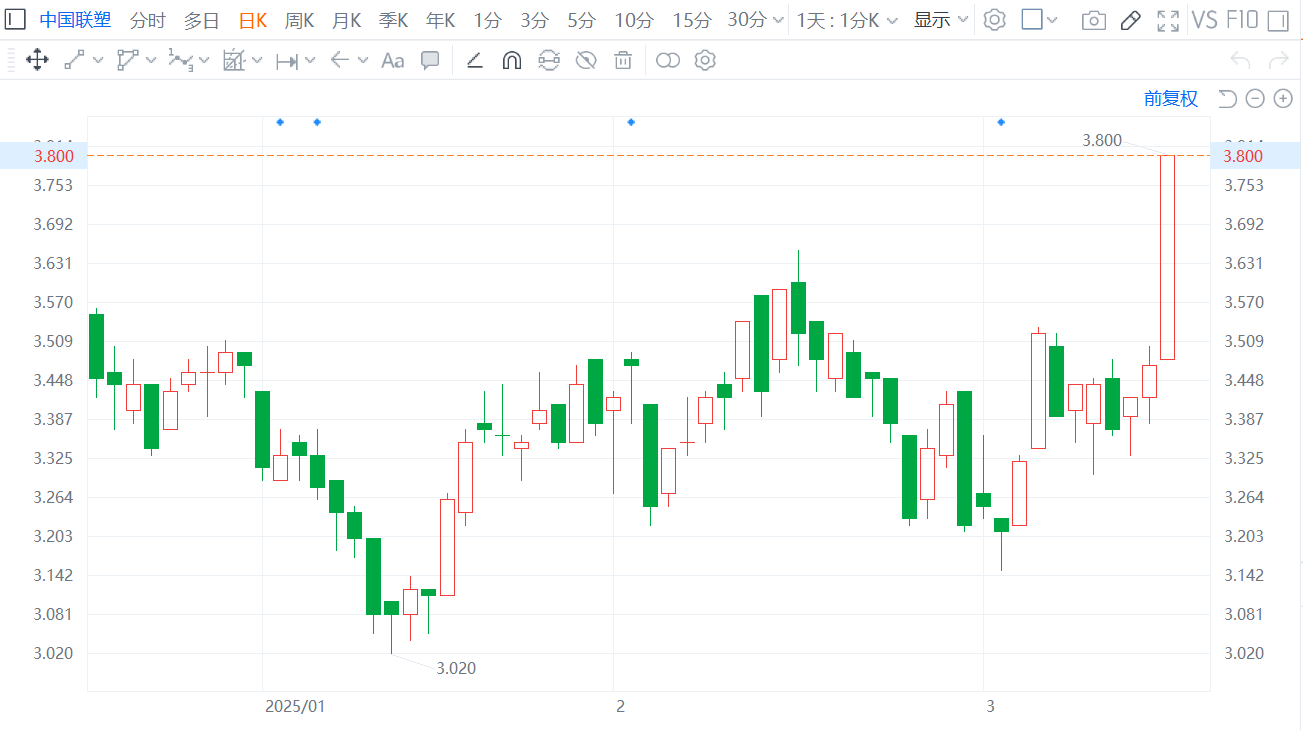The width and height of the screenshot is (1303, 730).
Task: Toggle the drawing sync icon
Action: point(549,61)
